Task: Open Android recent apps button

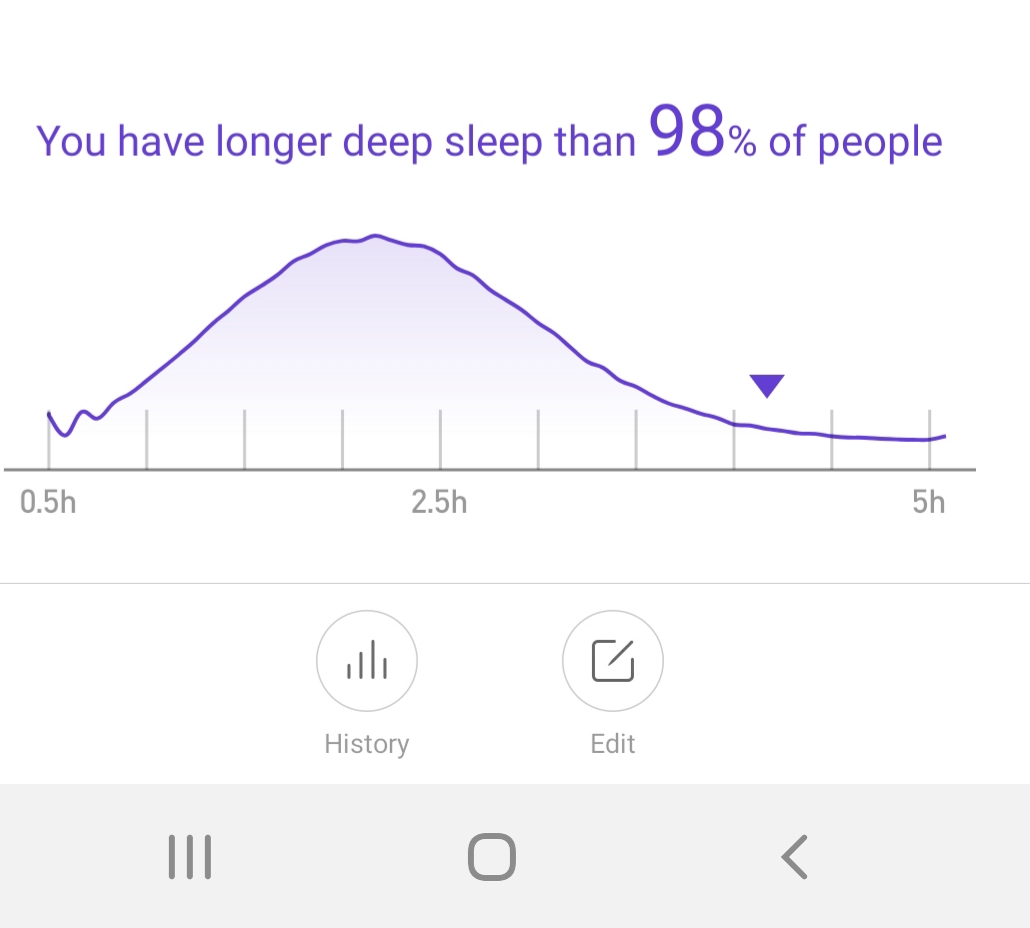Action: (190, 856)
